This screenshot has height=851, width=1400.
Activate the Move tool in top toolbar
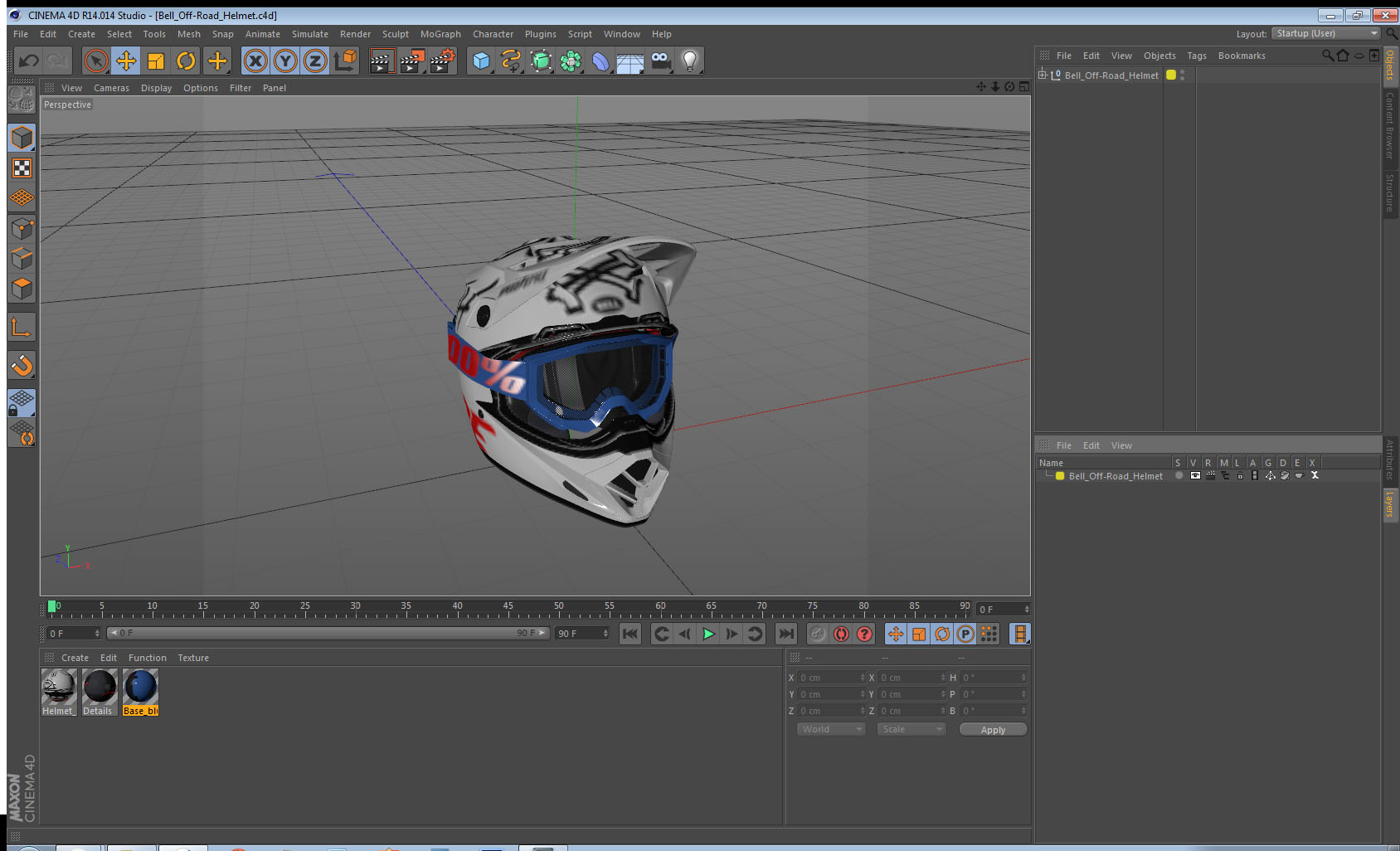click(x=126, y=61)
